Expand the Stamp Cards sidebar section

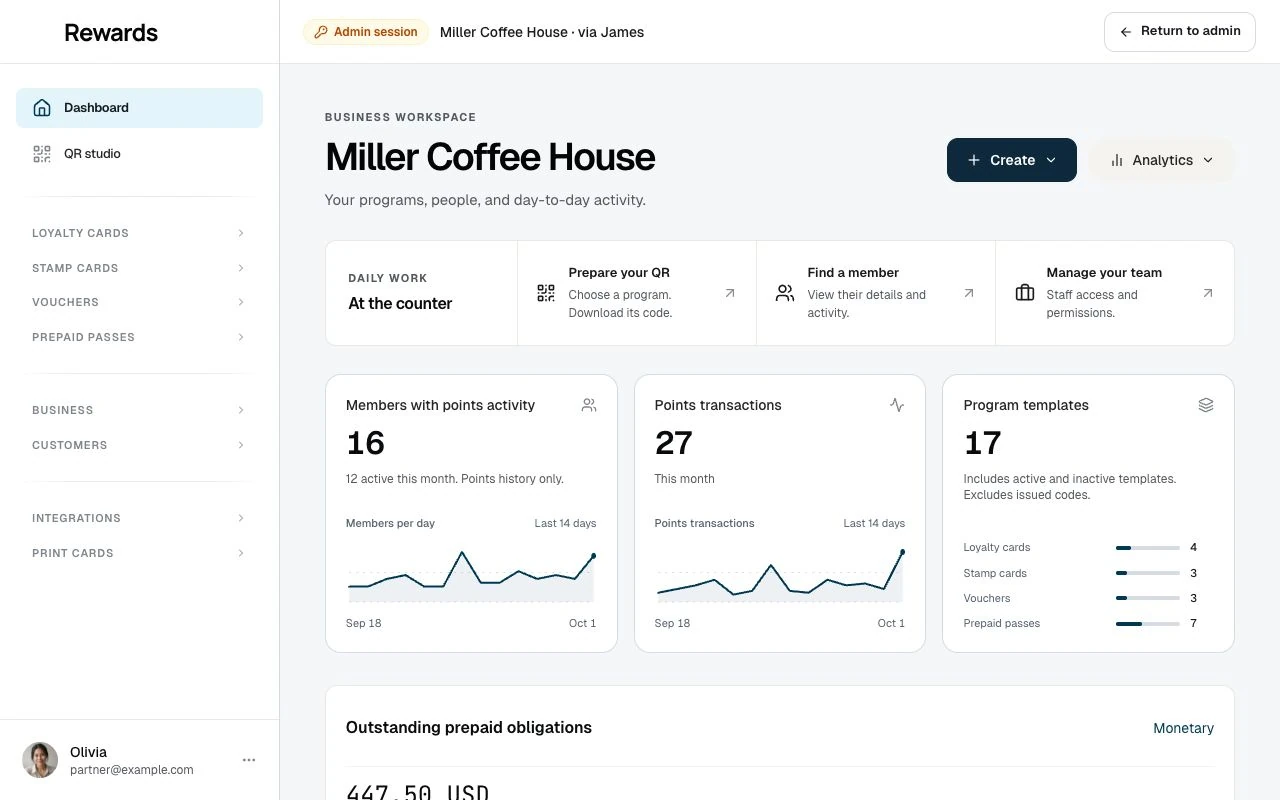tap(139, 268)
